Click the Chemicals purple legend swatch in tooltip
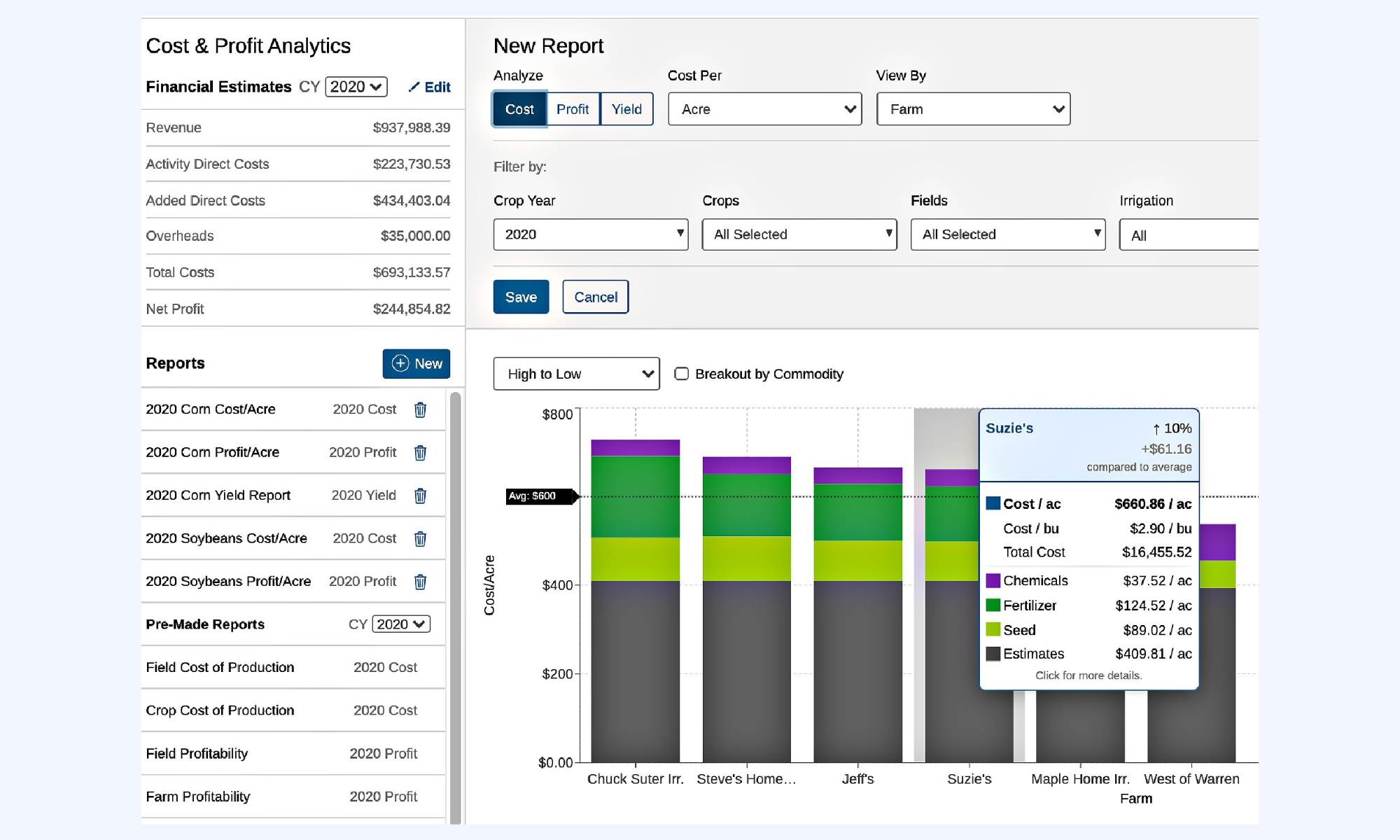 pos(993,580)
